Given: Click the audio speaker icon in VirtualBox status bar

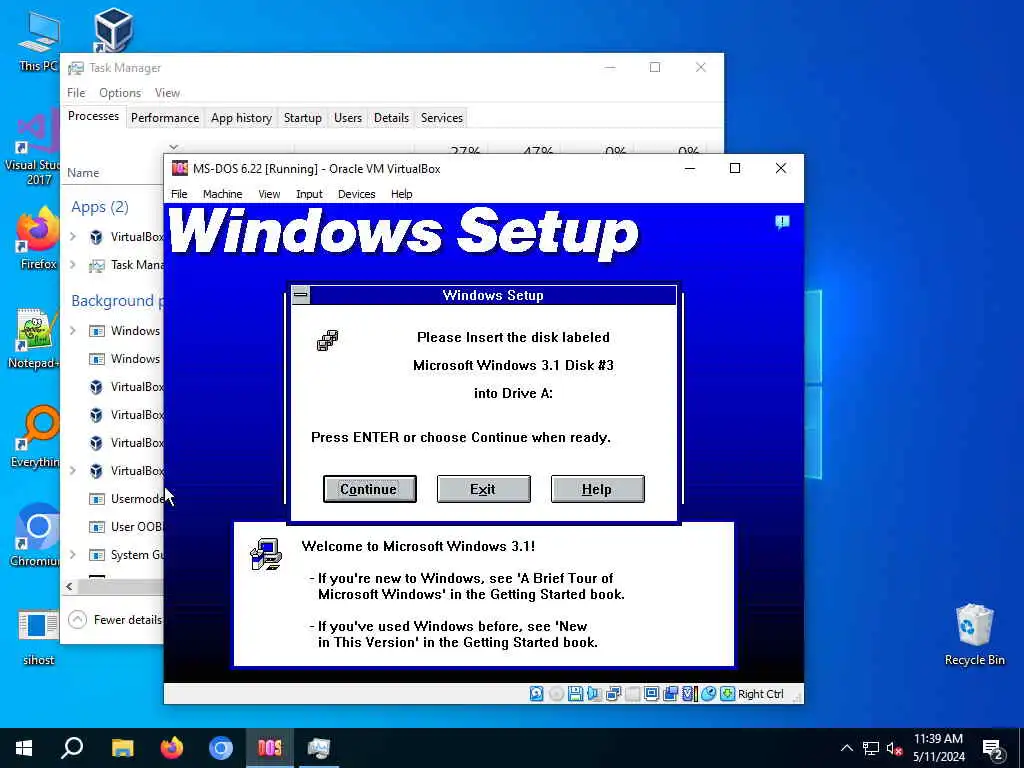Looking at the screenshot, I should [x=594, y=694].
